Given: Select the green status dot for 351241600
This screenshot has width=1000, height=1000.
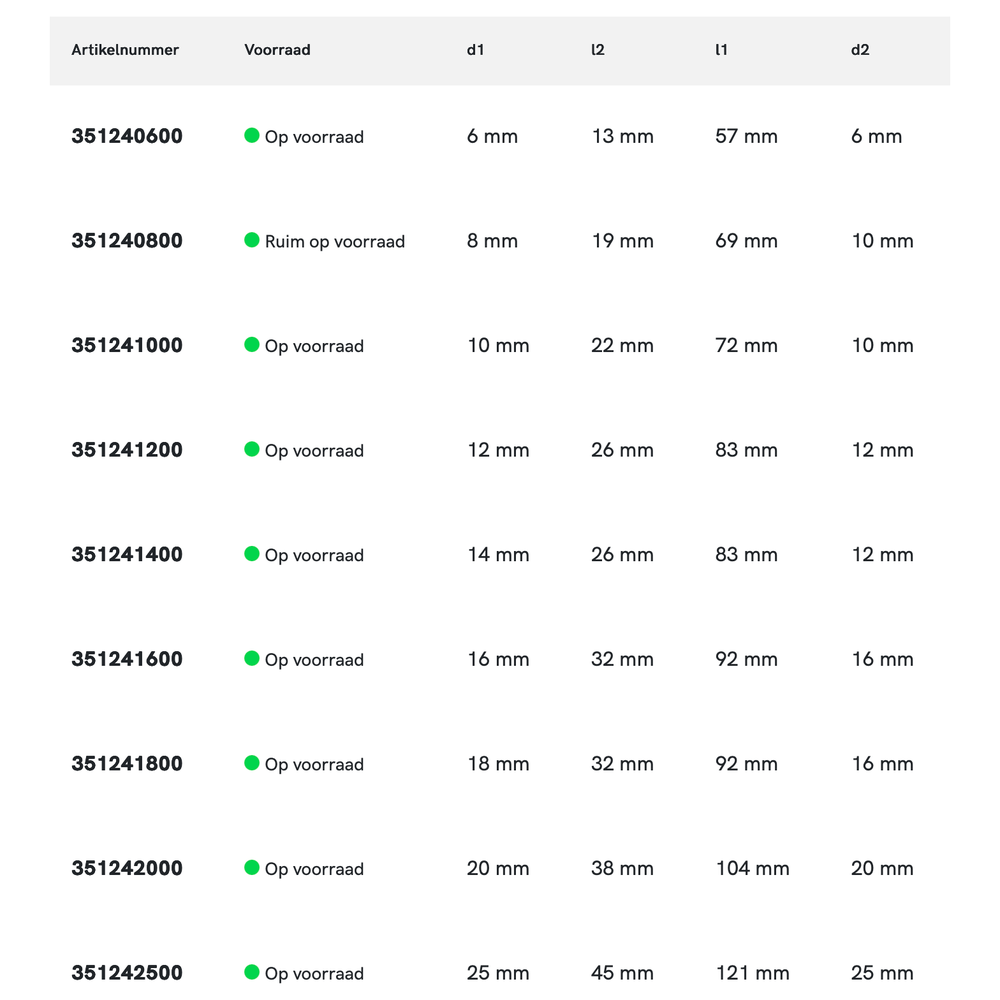Looking at the screenshot, I should (x=252, y=658).
